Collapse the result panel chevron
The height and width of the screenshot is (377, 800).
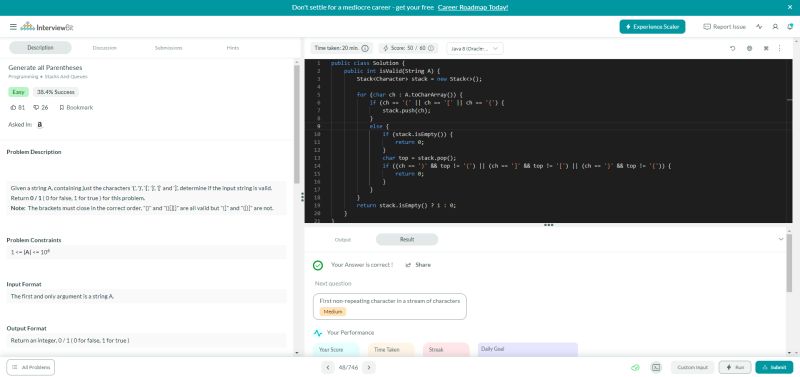[x=781, y=239]
